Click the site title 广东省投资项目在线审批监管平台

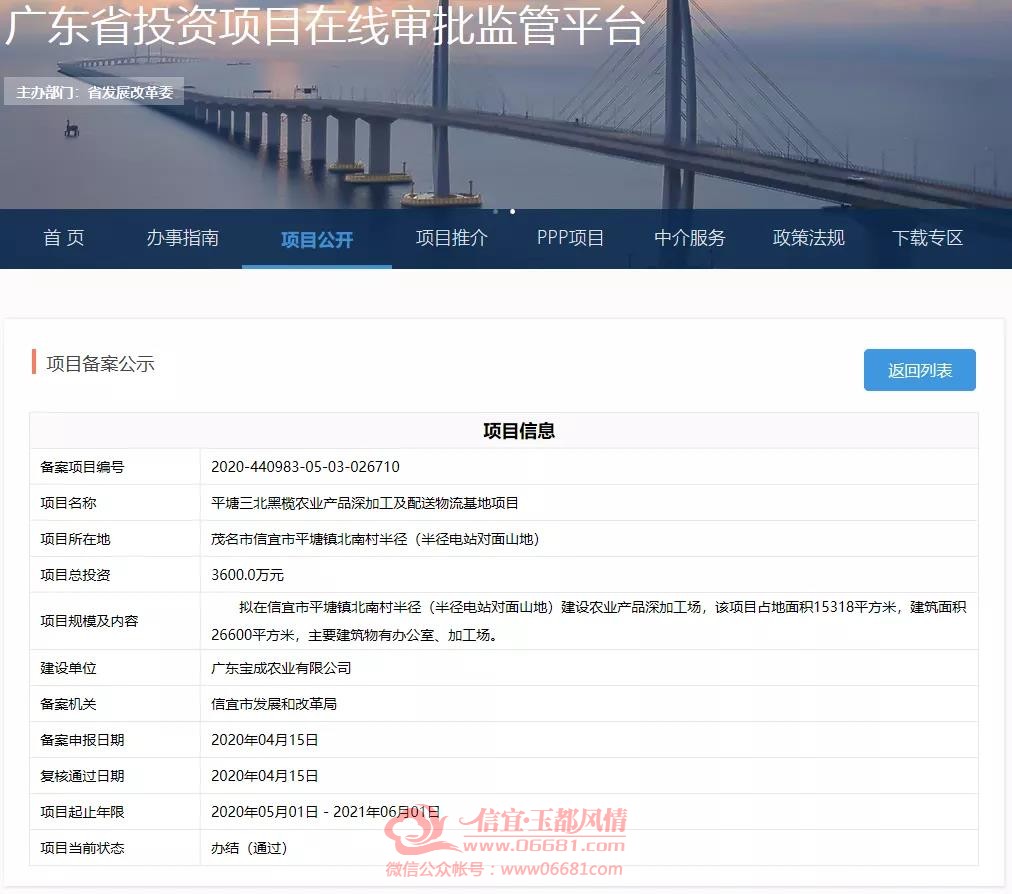tap(325, 26)
